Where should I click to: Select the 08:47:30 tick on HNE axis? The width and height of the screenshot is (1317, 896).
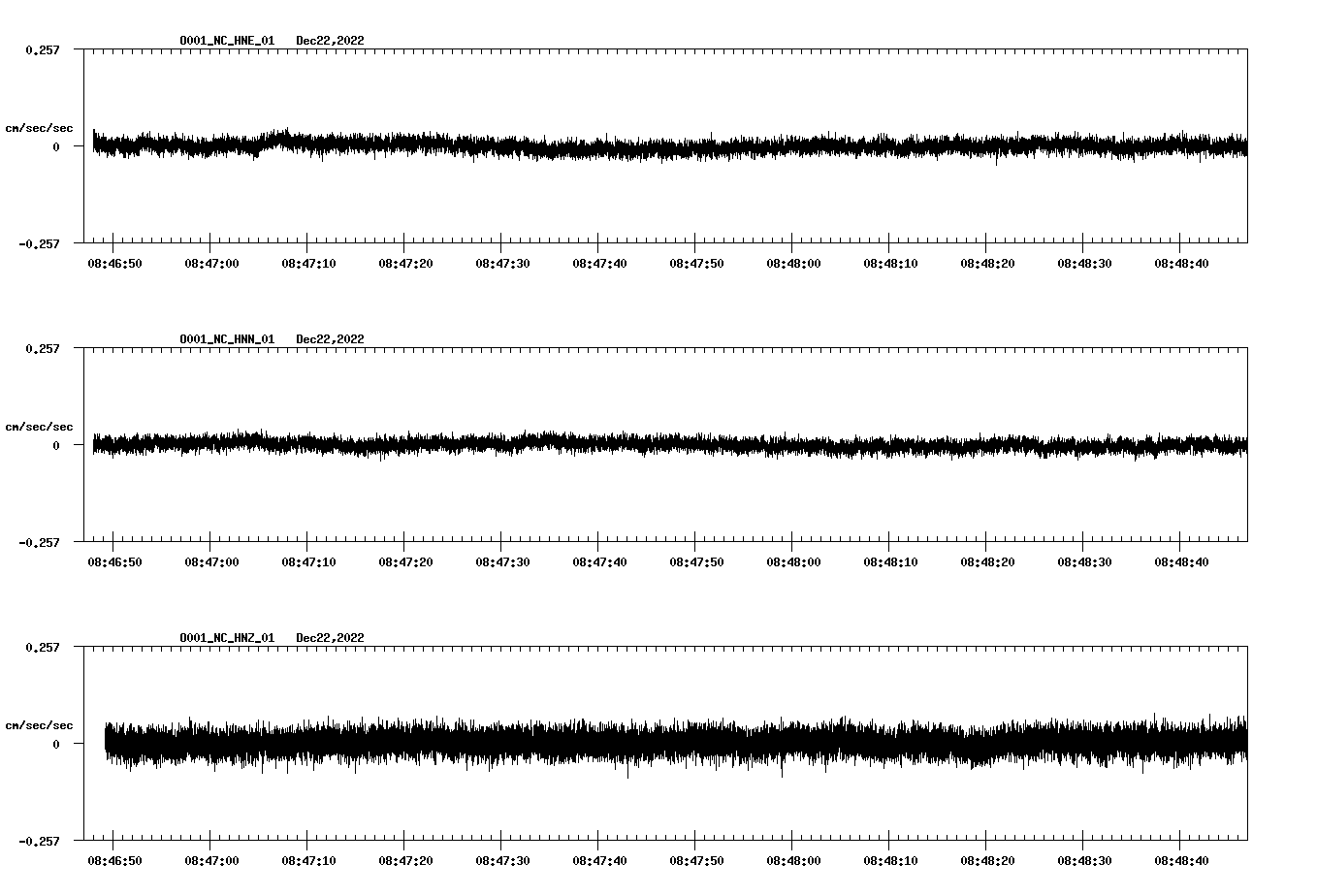click(501, 262)
